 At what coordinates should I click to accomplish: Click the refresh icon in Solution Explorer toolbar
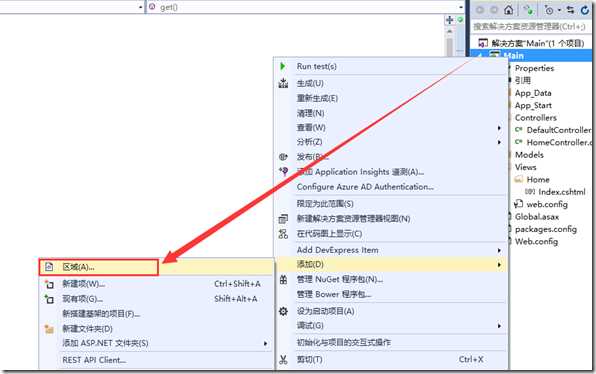click(585, 10)
